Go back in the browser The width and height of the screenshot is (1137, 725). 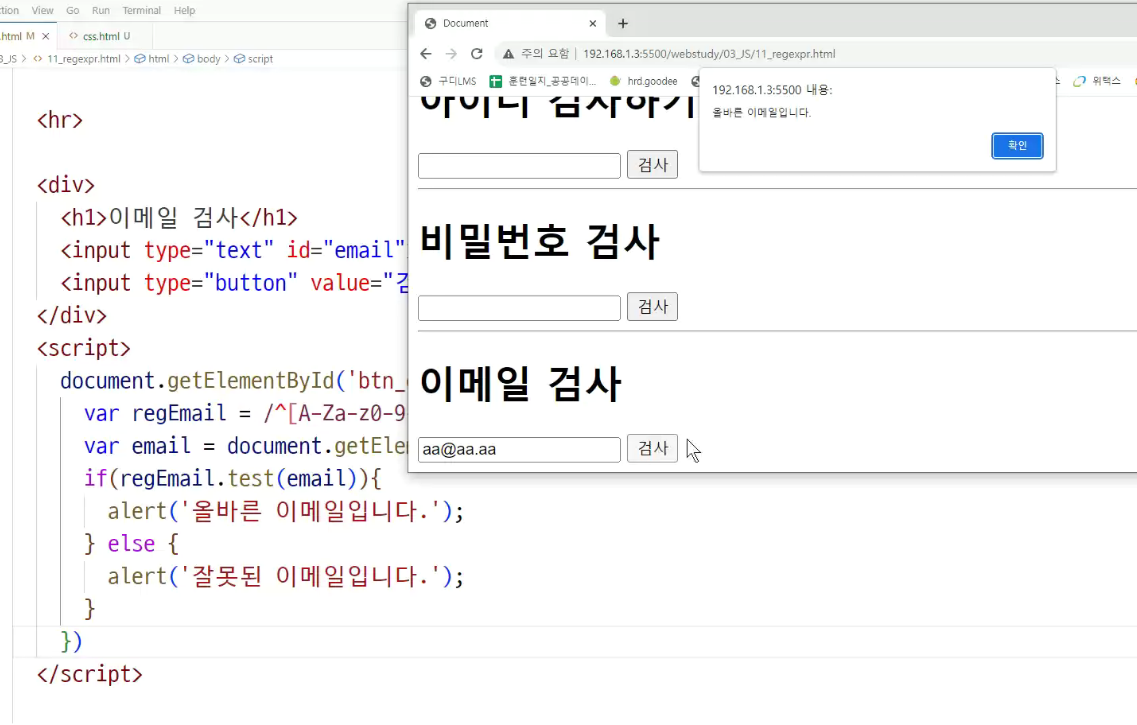426,54
